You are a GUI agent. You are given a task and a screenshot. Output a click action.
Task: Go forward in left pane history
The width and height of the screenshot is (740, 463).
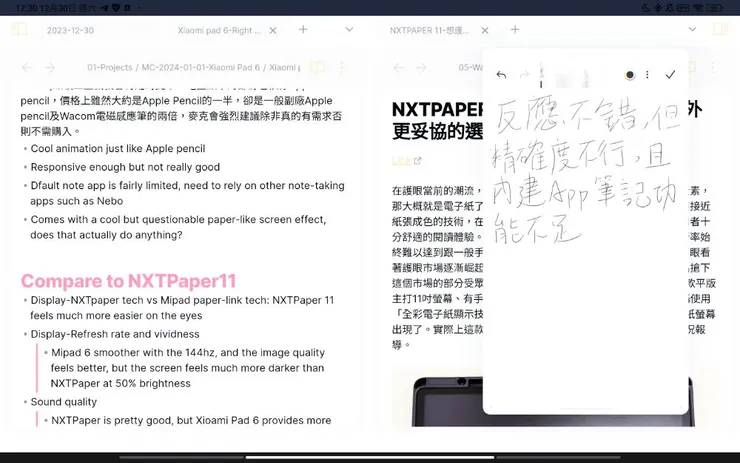click(50, 67)
